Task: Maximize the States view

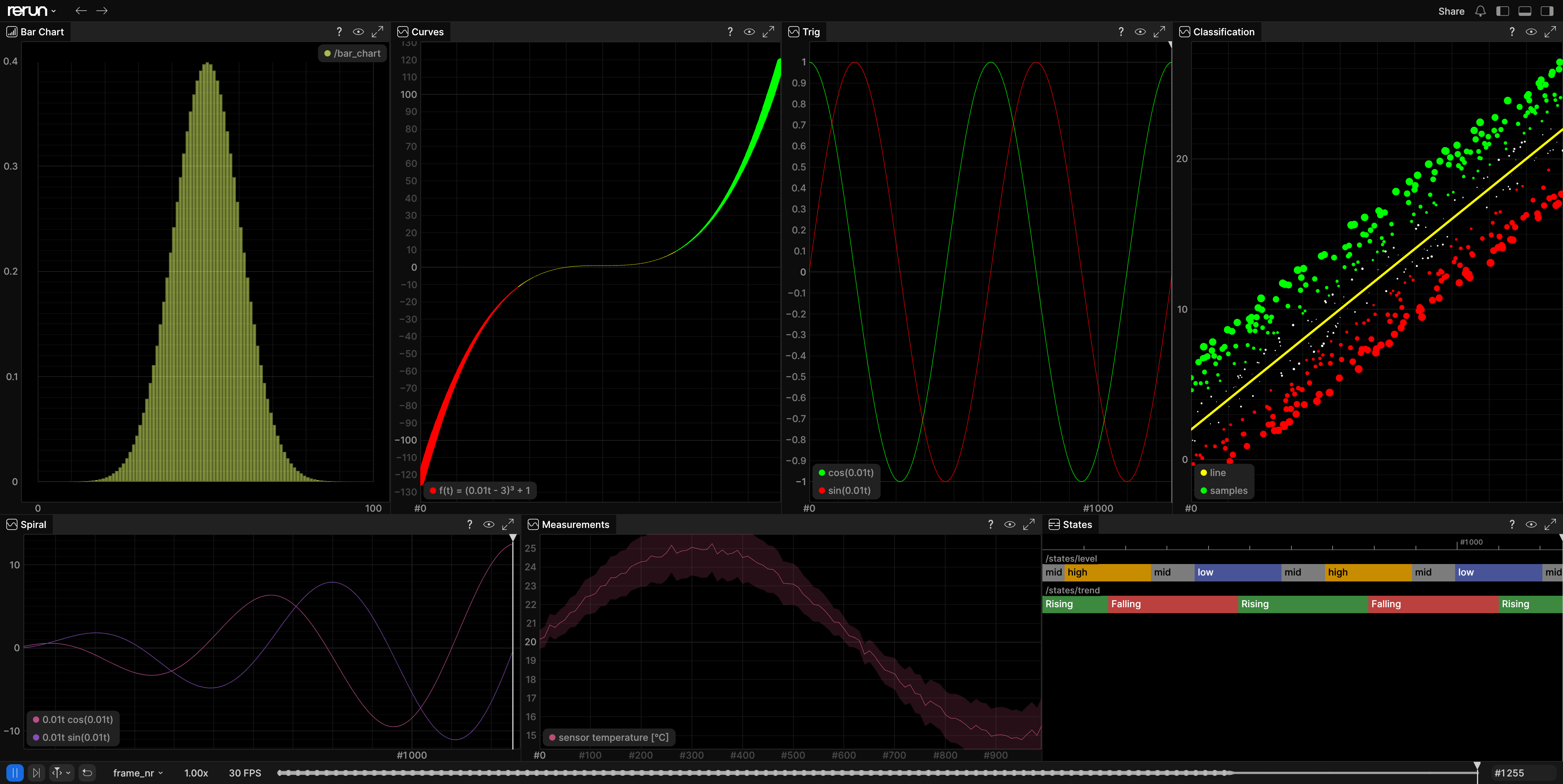Action: [1550, 524]
